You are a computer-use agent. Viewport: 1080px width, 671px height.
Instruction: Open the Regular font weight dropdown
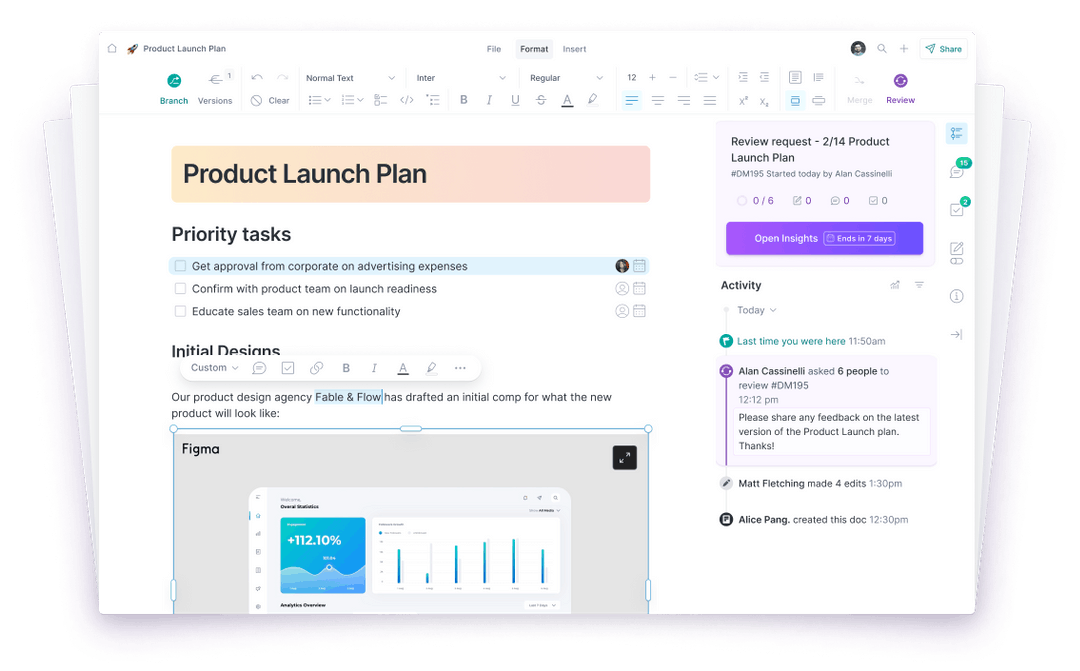tap(566, 78)
